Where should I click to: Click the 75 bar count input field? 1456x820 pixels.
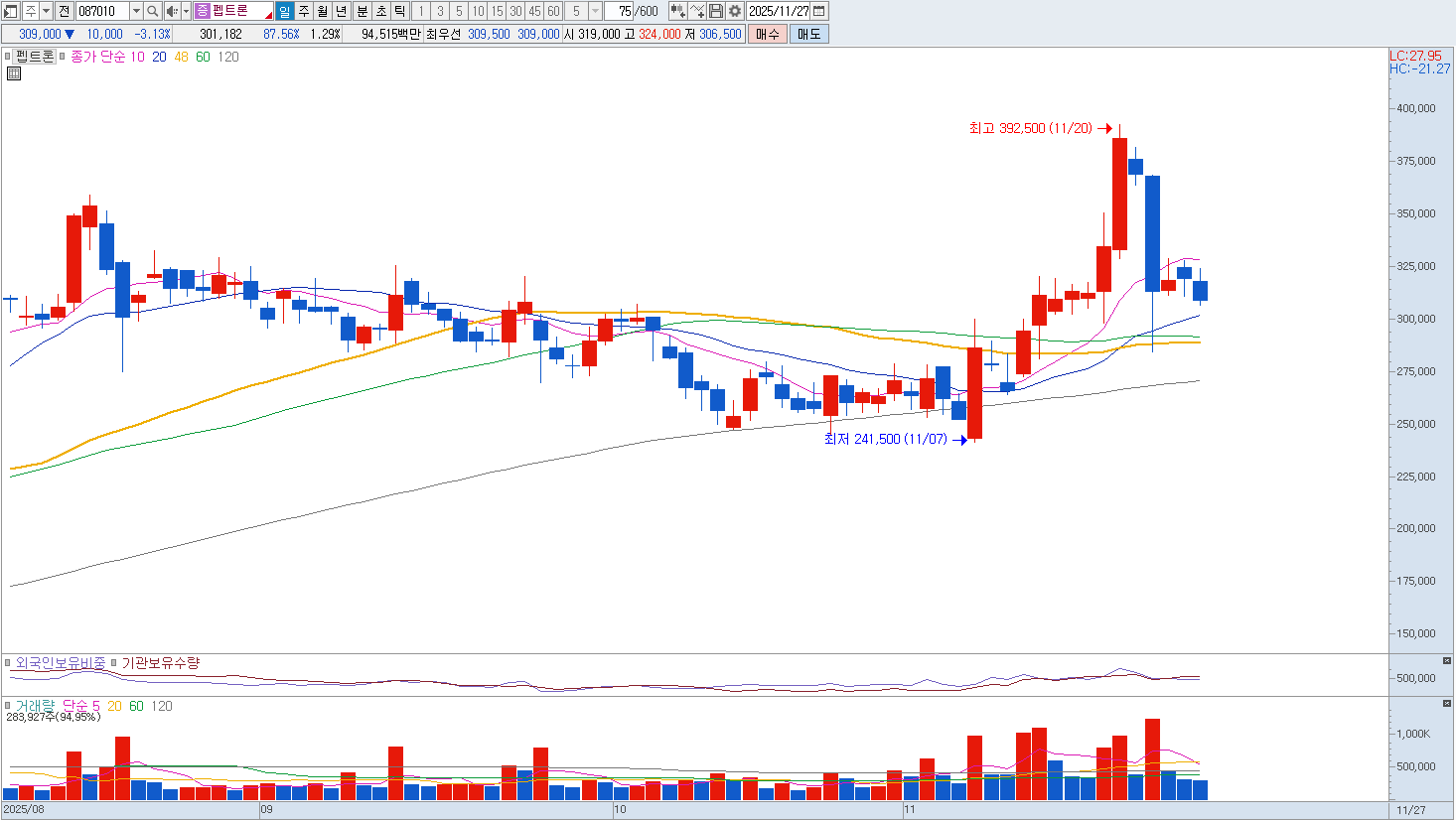pos(621,11)
